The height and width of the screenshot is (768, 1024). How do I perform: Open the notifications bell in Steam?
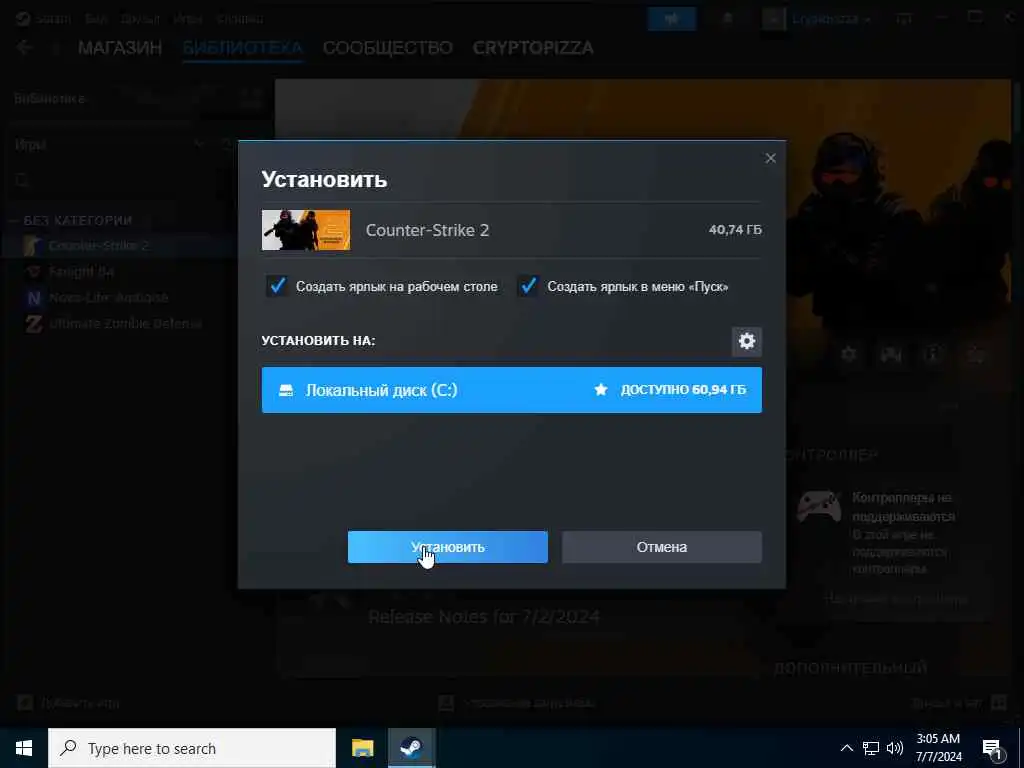(x=727, y=19)
